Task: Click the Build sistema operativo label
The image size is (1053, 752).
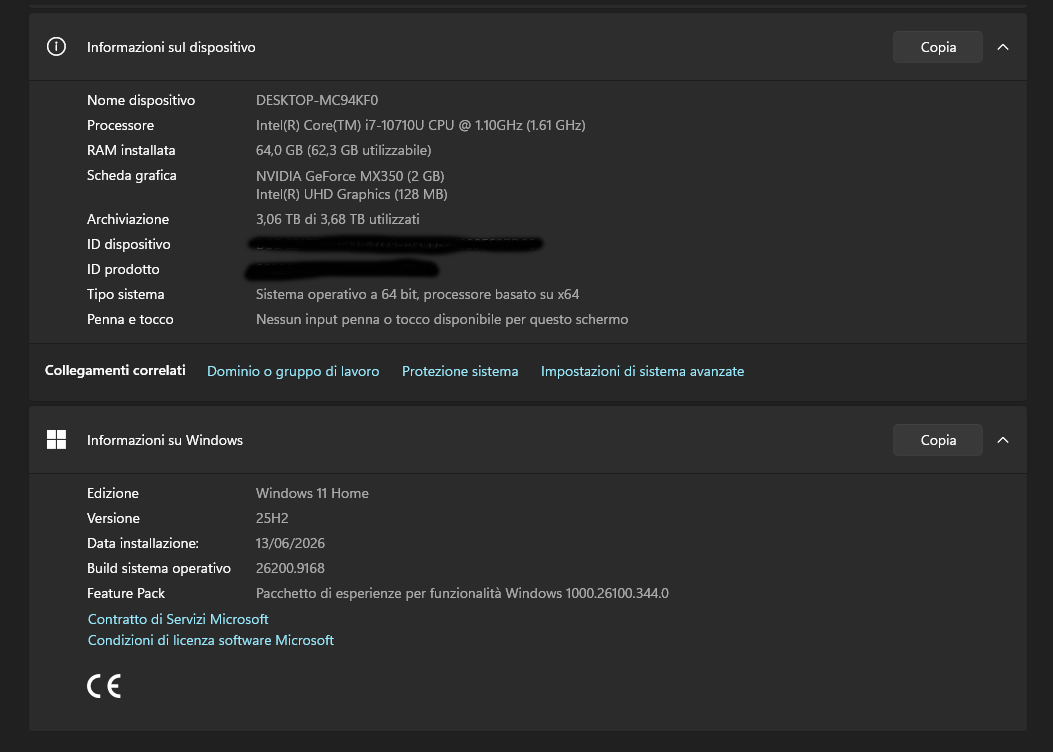Action: [x=158, y=568]
